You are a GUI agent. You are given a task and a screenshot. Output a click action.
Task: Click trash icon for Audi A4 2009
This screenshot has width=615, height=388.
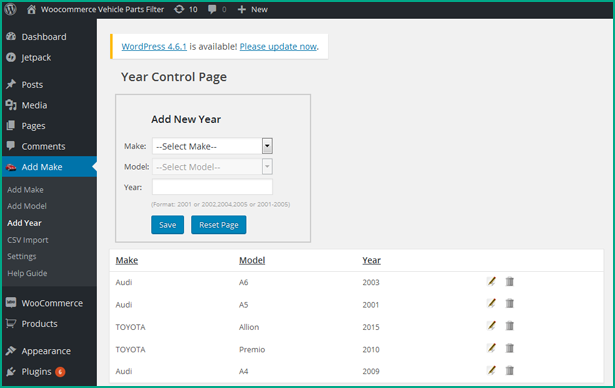tap(509, 370)
